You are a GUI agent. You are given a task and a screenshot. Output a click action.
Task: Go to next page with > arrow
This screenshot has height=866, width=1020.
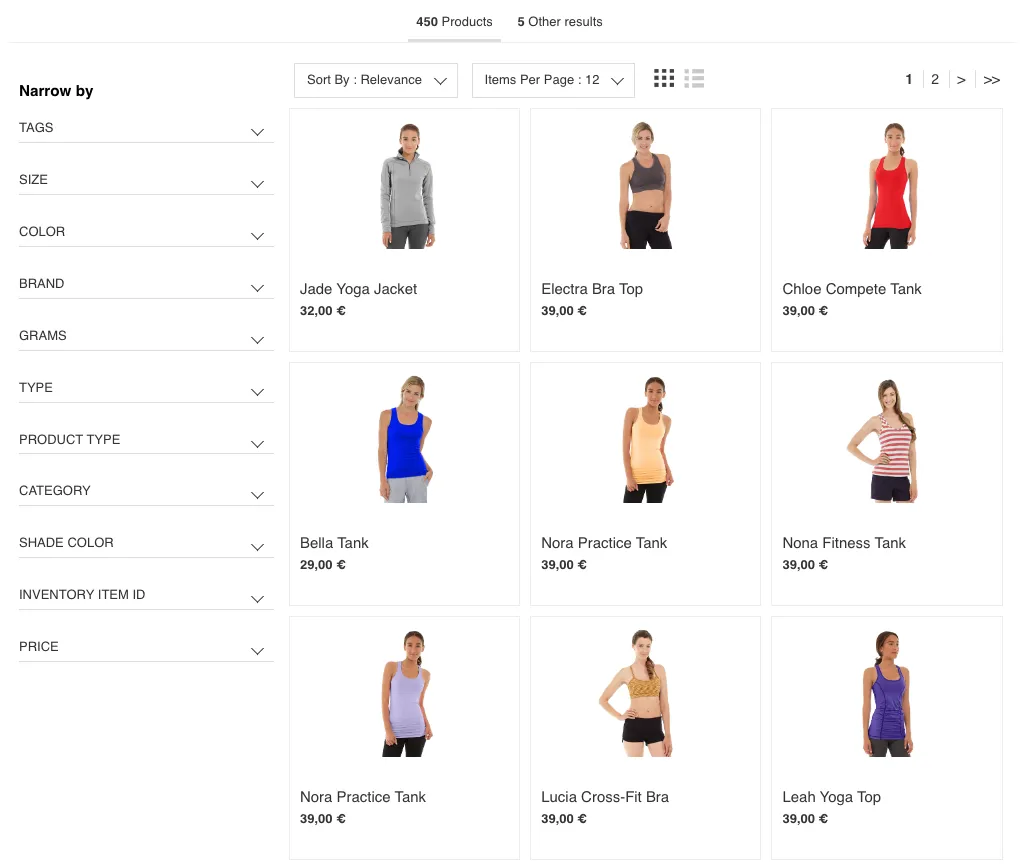coord(961,80)
